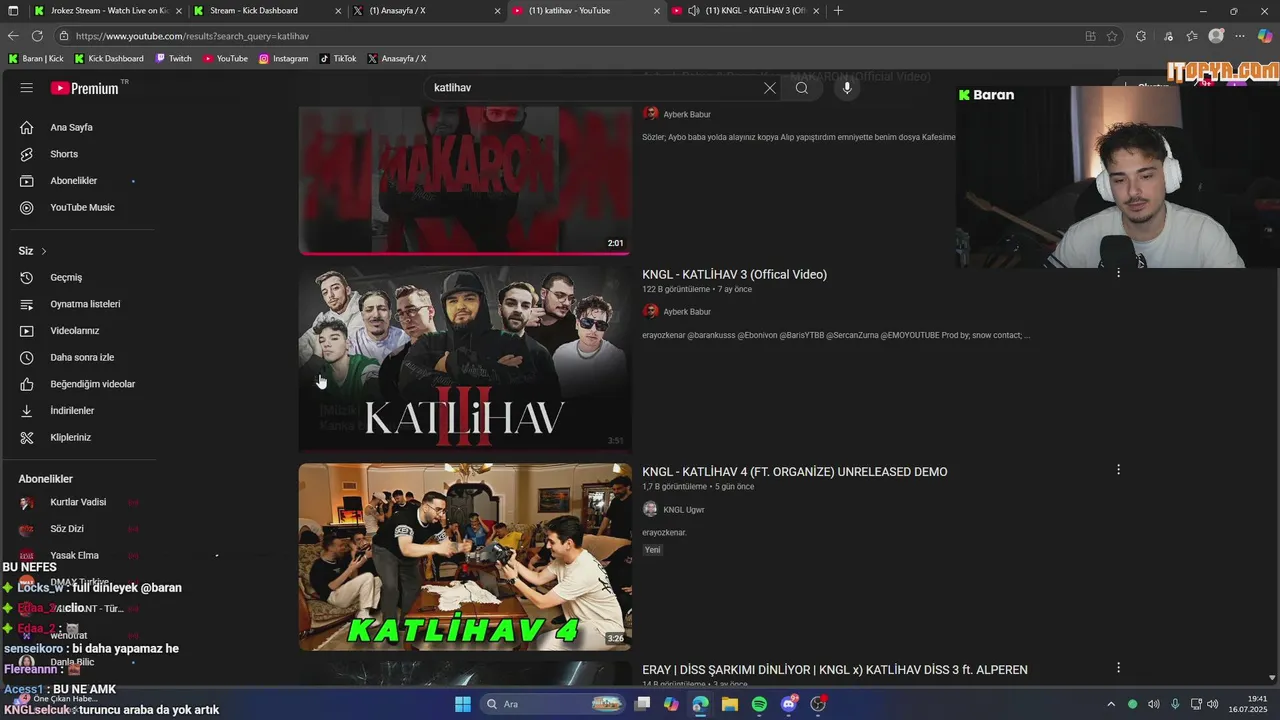Open the YouTube hamburger guide menu
Screen dimensions: 1280x720
[x=27, y=88]
